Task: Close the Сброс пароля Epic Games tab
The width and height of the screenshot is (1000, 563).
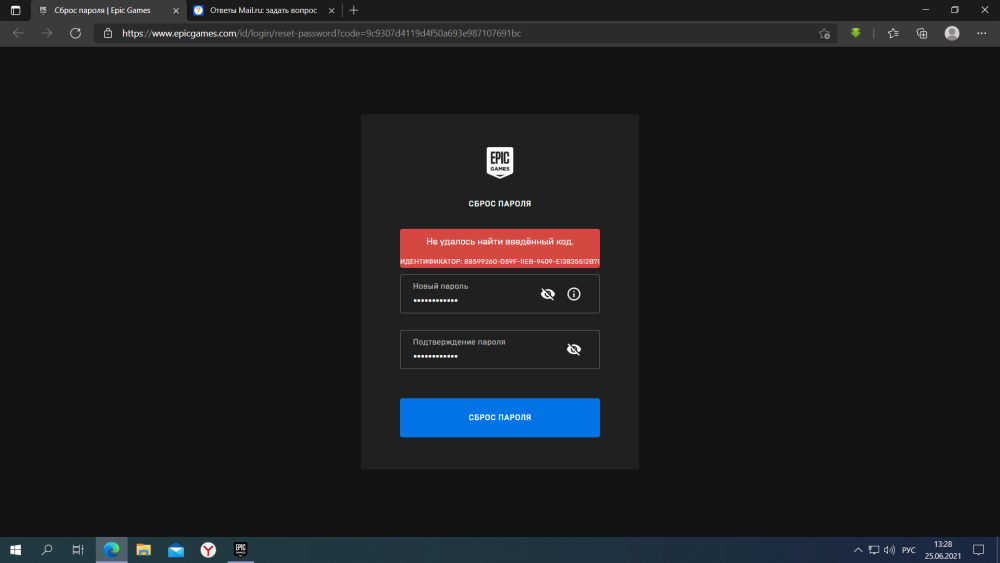Action: click(x=176, y=10)
